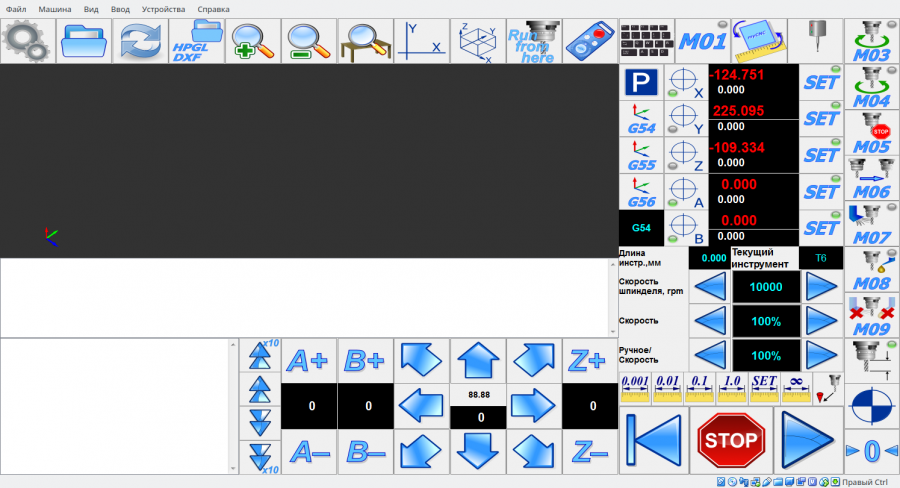Screen dimensions: 900x488
Task: Open the Машина menu
Action: coord(55,8)
